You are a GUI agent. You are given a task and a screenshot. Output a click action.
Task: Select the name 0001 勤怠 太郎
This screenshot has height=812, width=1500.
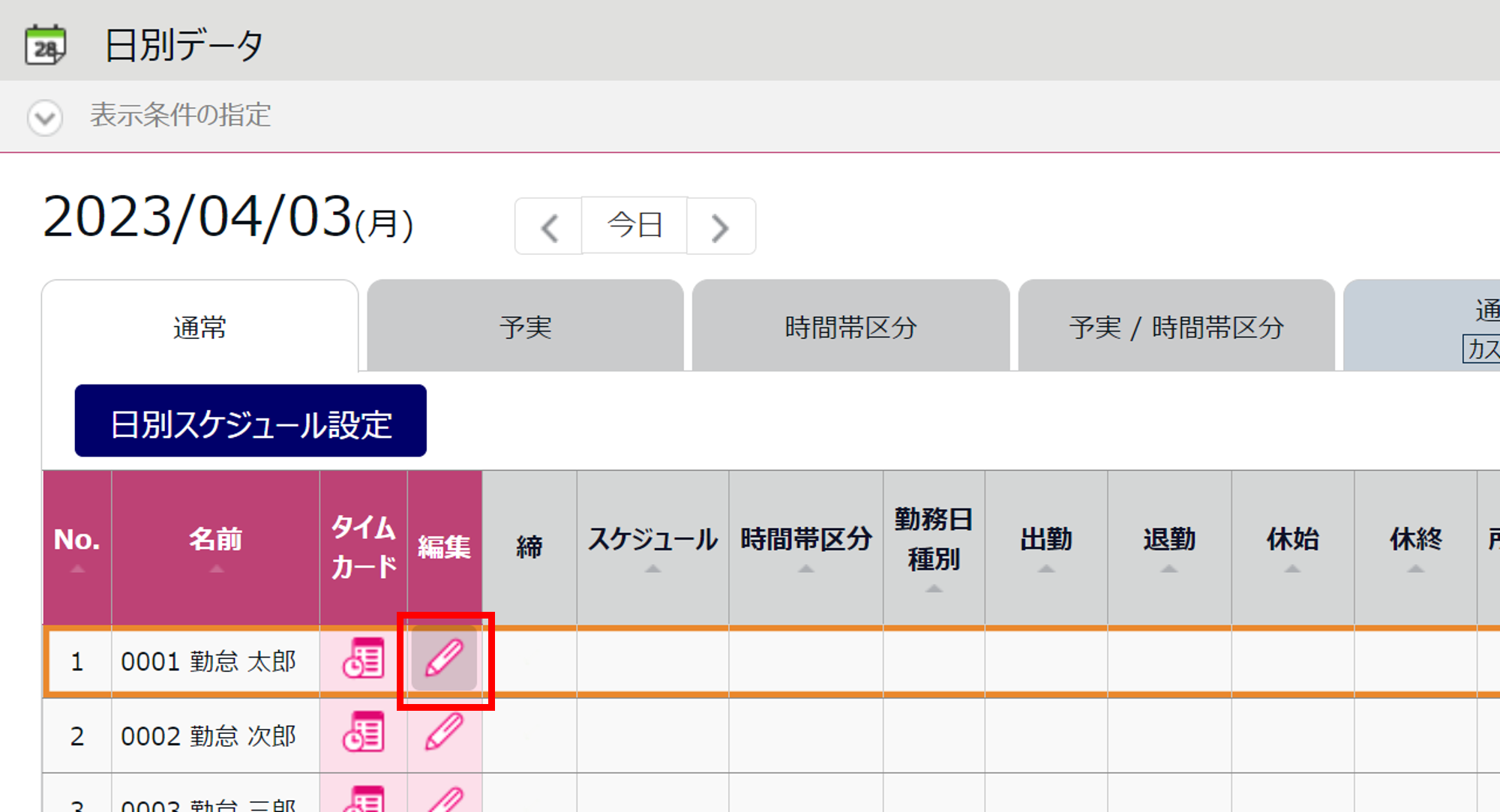(208, 661)
